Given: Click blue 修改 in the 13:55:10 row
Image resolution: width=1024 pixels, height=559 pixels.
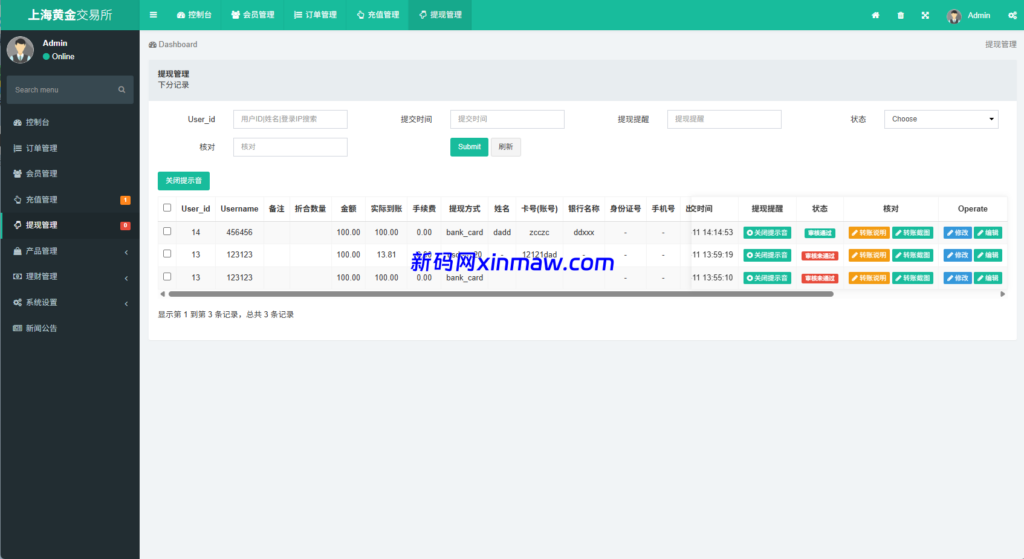Looking at the screenshot, I should pyautogui.click(x=957, y=278).
